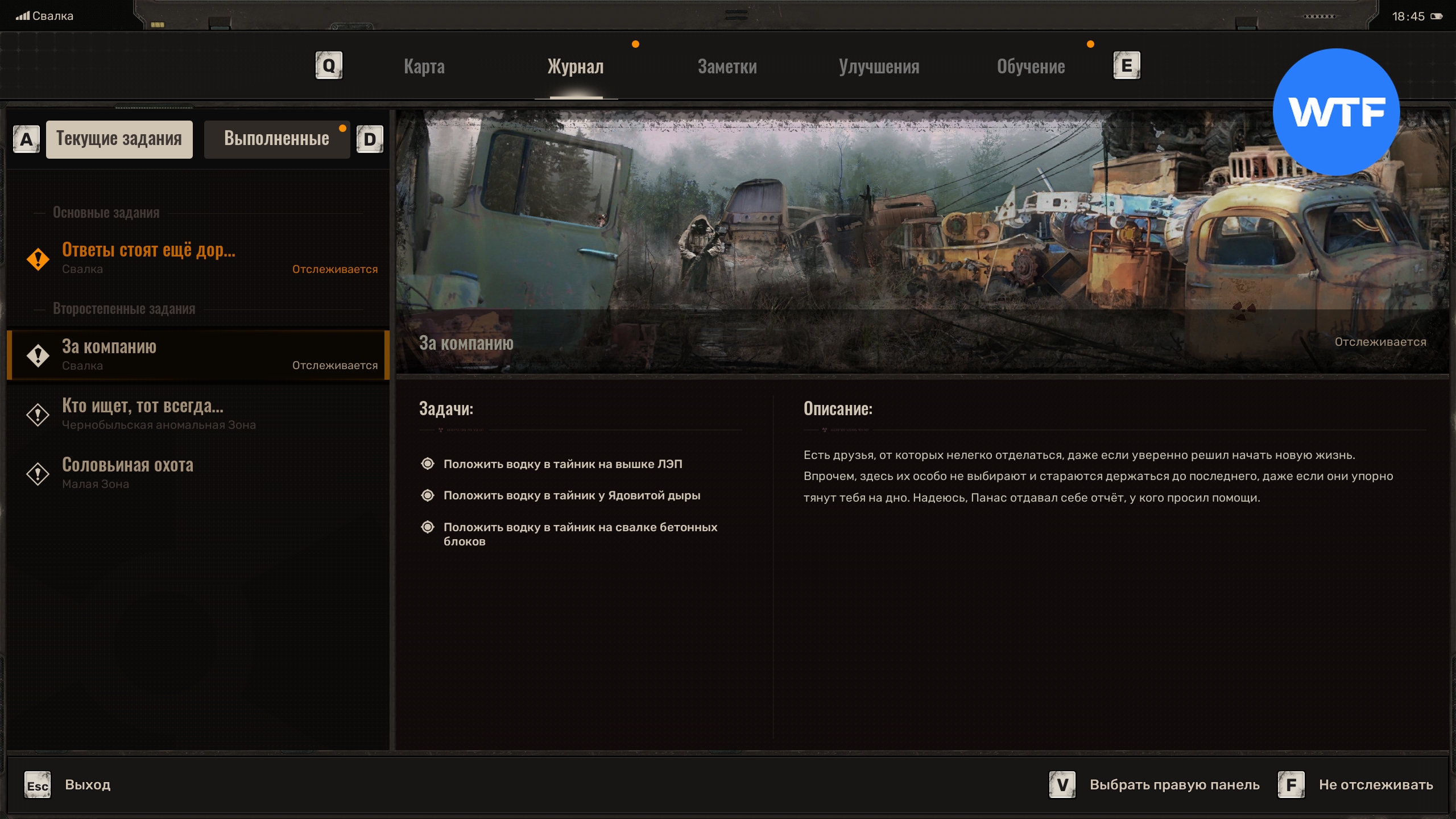
Task: Click the D key hint icon
Action: tap(370, 139)
